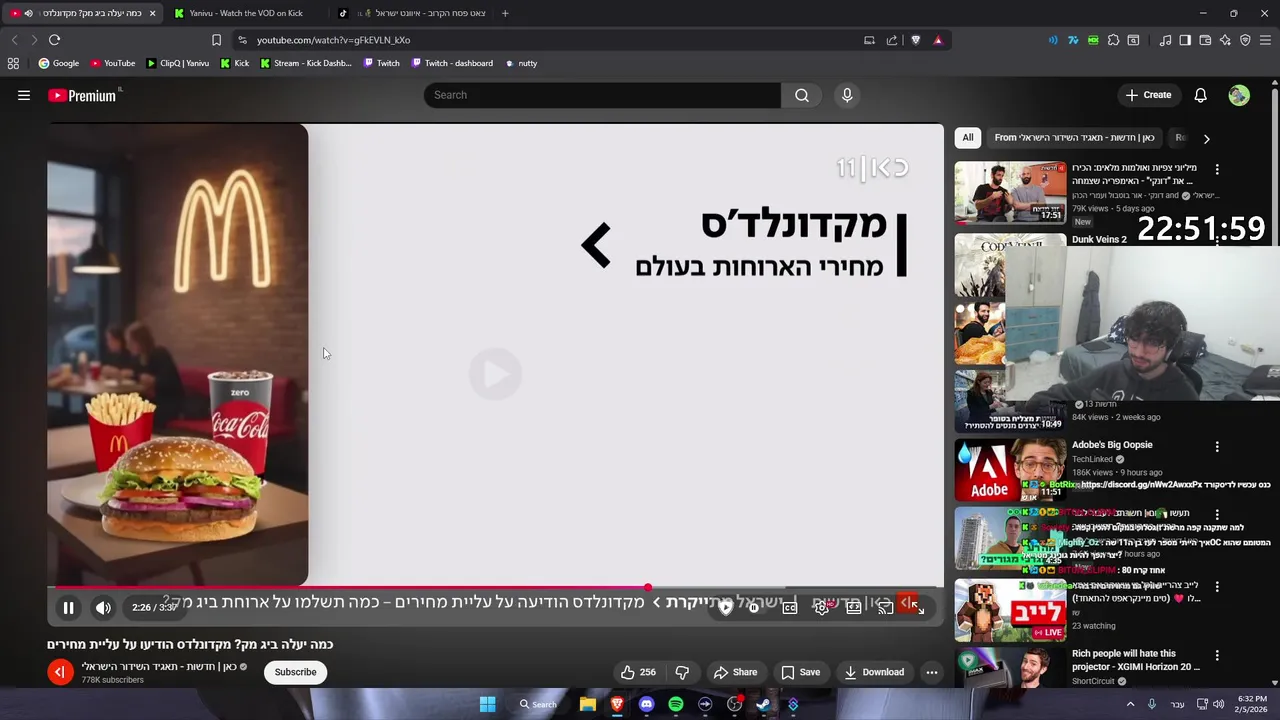Open the player settings gear

(822, 607)
